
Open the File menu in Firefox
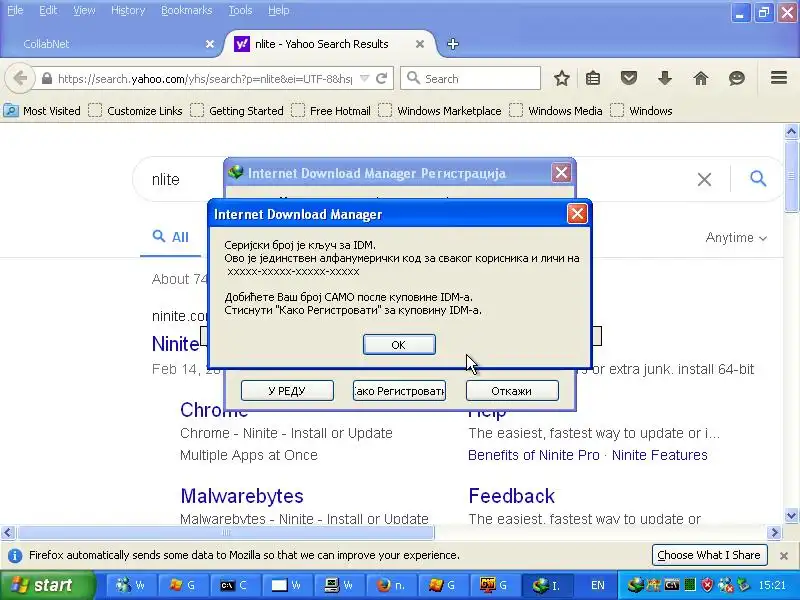click(15, 10)
